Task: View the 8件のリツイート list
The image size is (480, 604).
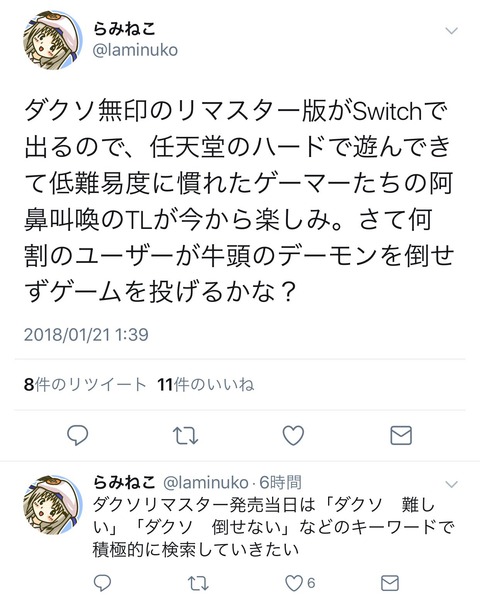Action: tap(85, 384)
